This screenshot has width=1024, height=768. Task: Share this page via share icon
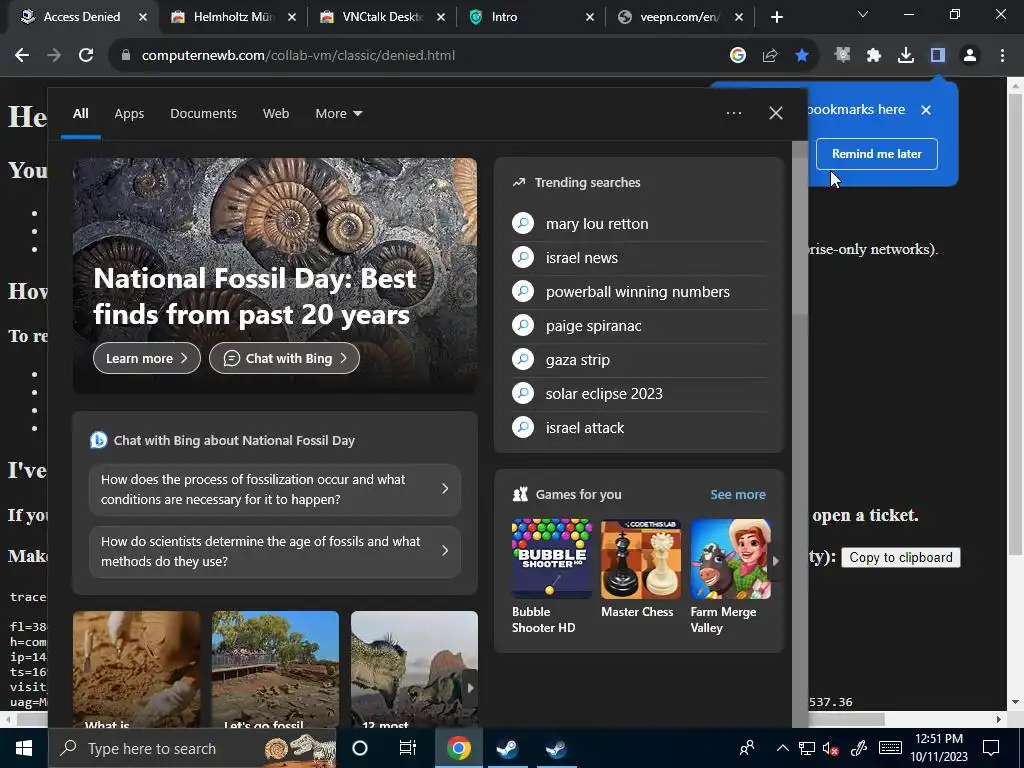[x=770, y=56]
